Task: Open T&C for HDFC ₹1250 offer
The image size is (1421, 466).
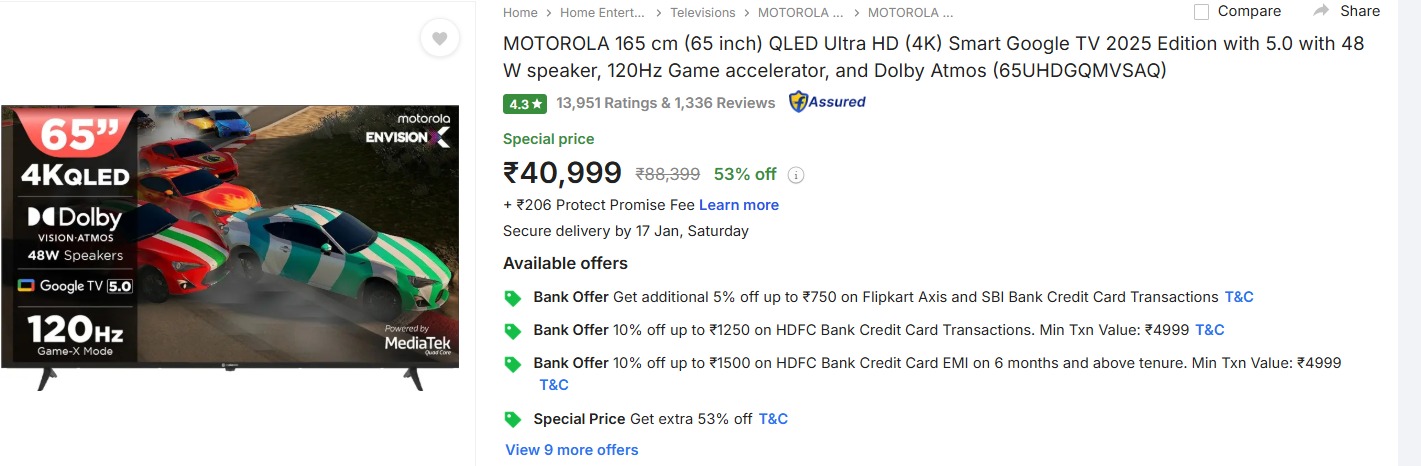Action: pos(1210,330)
